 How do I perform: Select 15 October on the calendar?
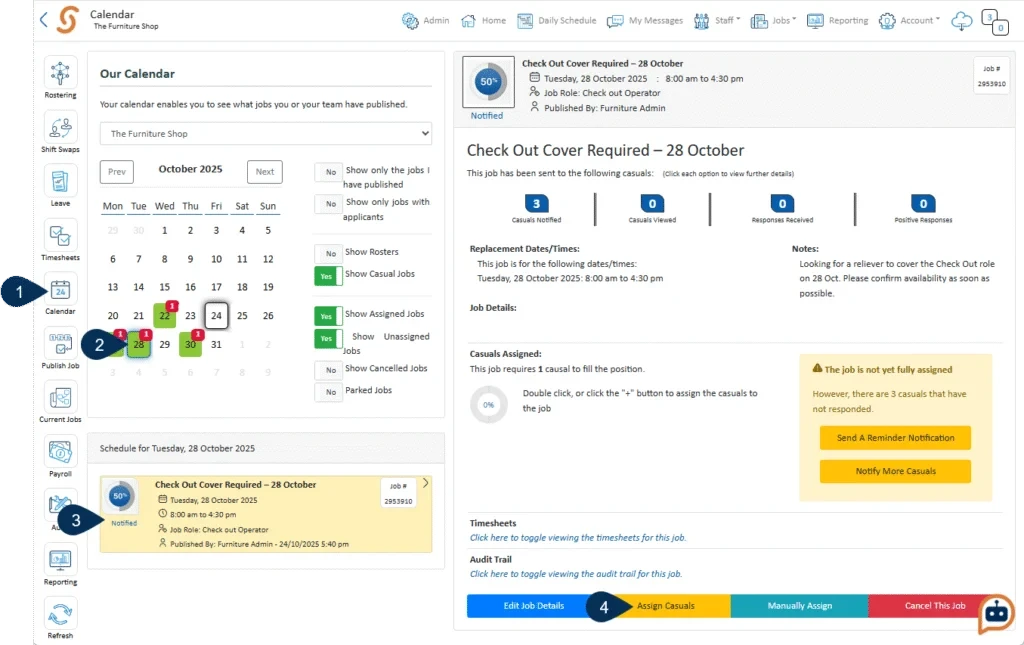(x=165, y=287)
